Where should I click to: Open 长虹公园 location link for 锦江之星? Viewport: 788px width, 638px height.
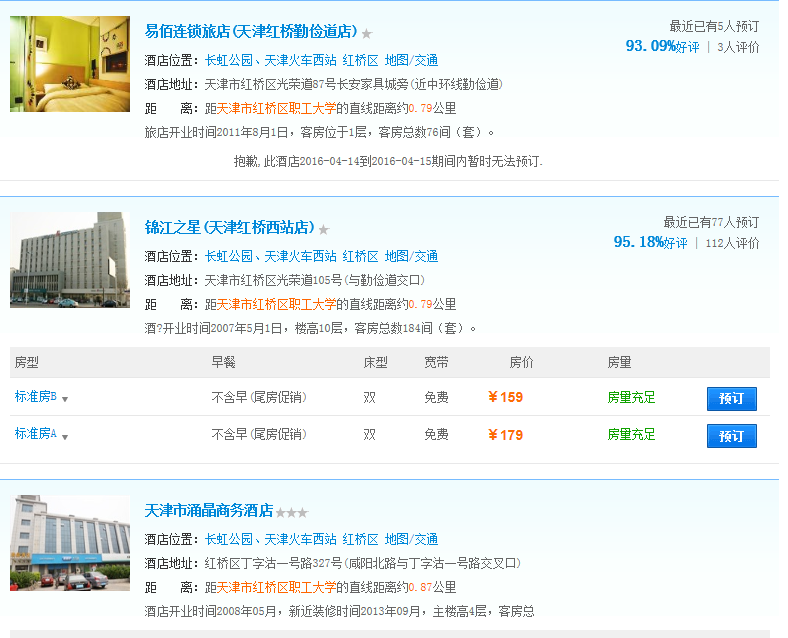[x=229, y=256]
